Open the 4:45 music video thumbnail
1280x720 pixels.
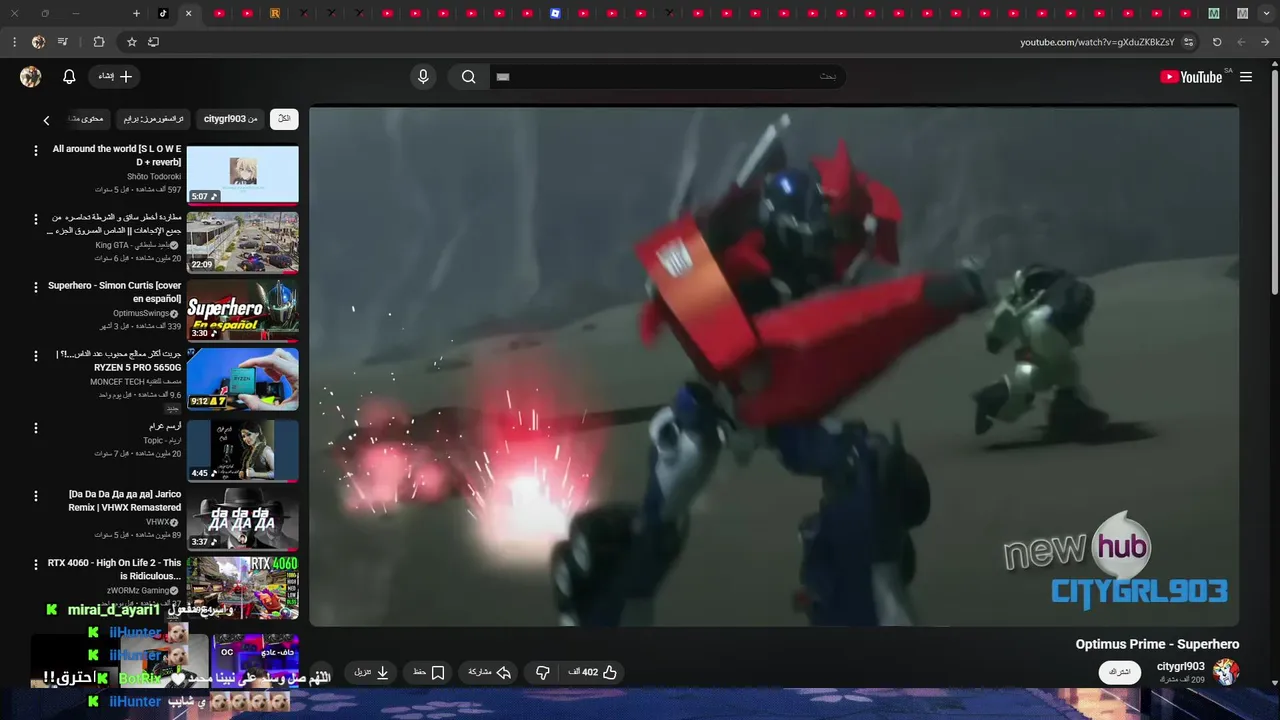click(x=242, y=450)
